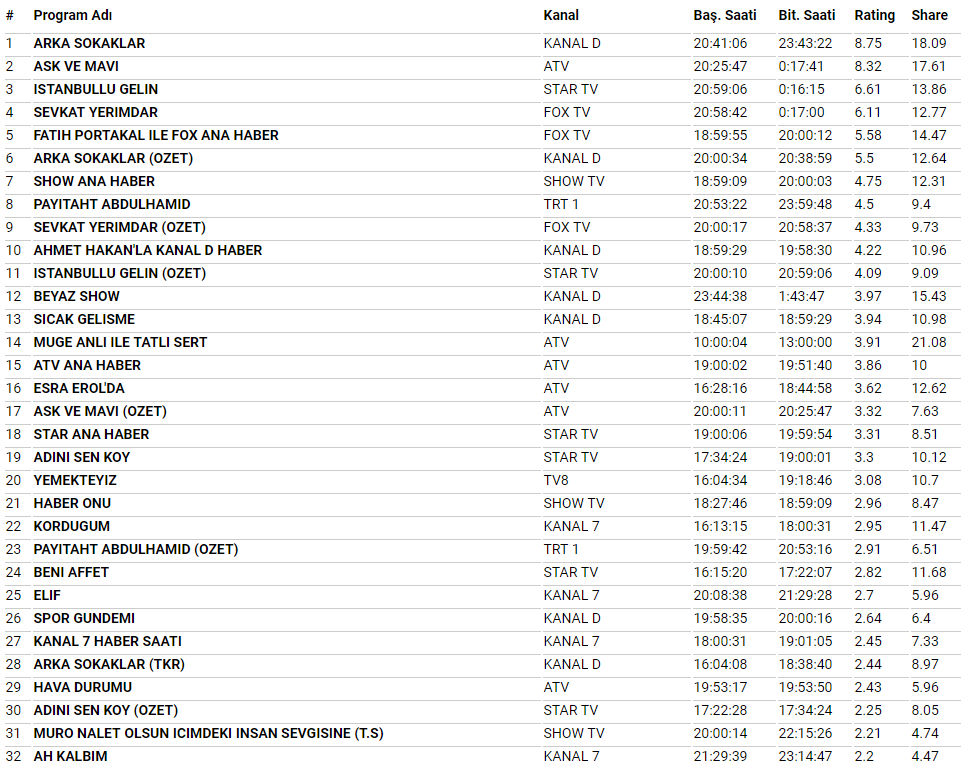Image resolution: width=969 pixels, height=768 pixels.
Task: Open the KORDUGUM program entry
Action: tap(72, 526)
